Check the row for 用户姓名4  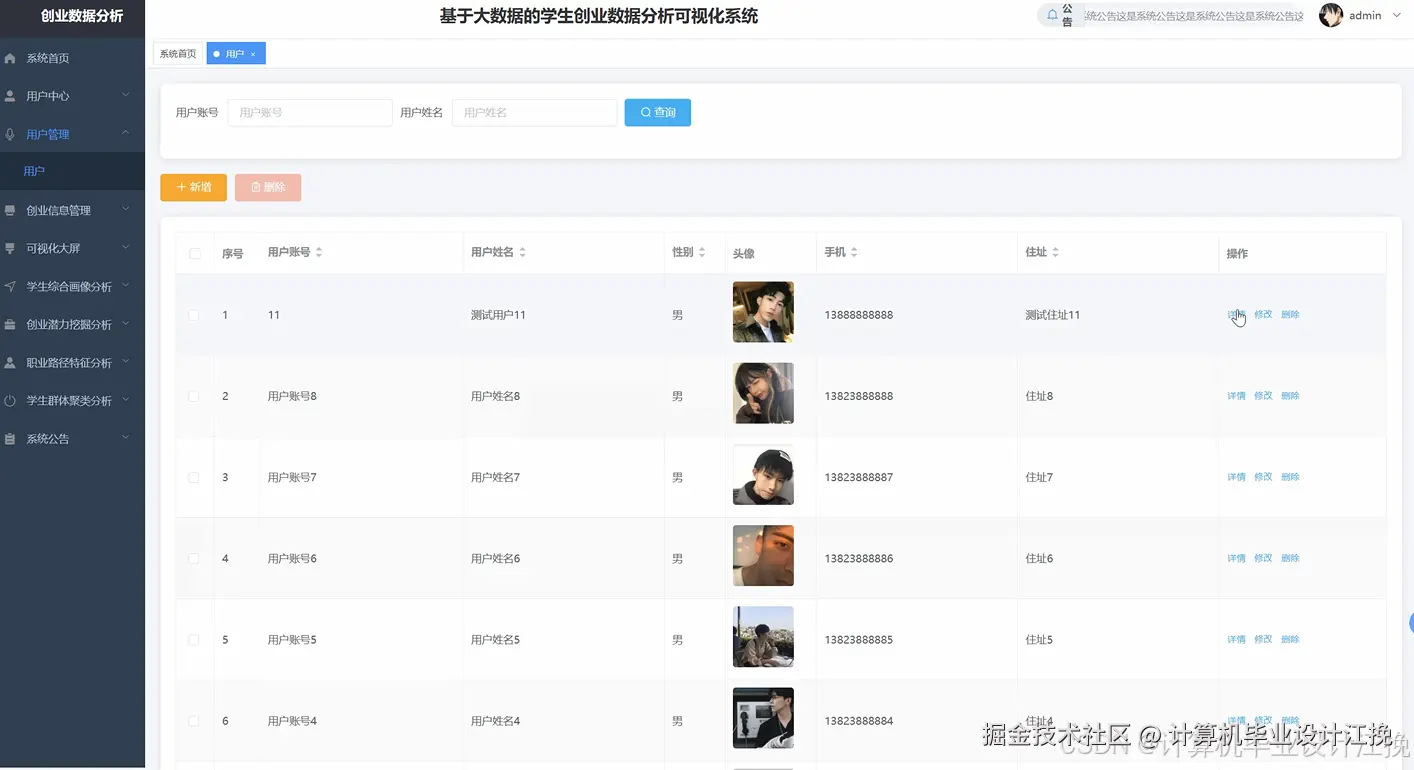(x=194, y=721)
